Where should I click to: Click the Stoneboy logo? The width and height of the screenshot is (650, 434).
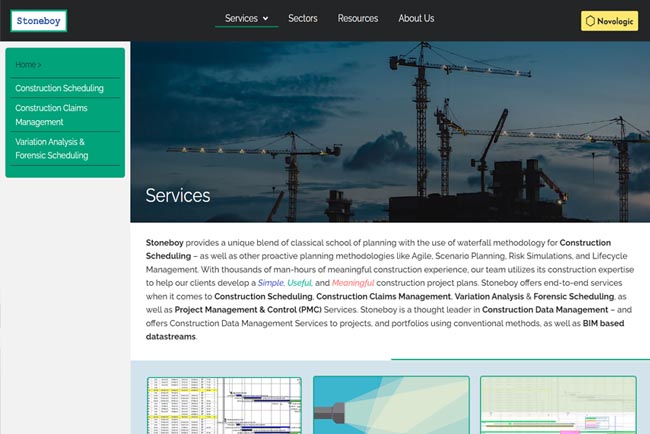[x=39, y=21]
